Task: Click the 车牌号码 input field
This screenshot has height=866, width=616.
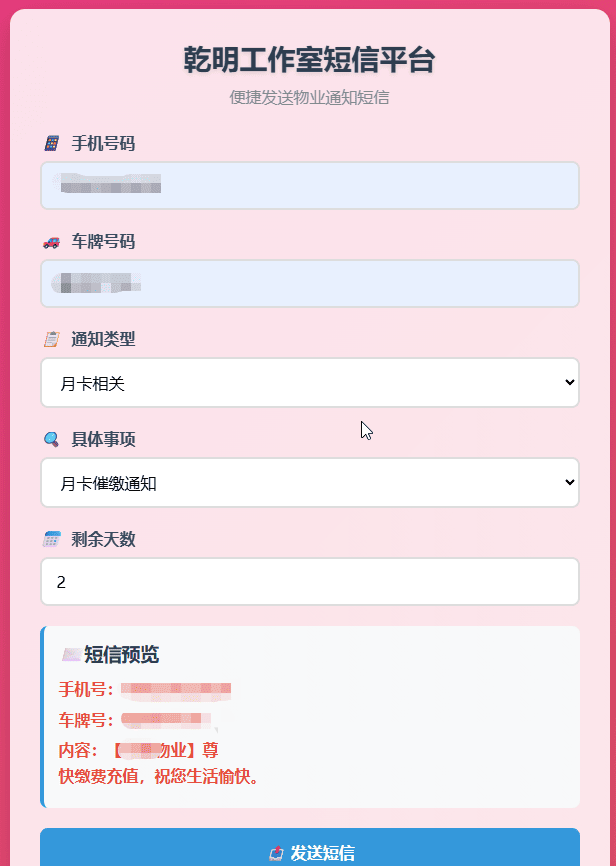Action: (x=309, y=283)
